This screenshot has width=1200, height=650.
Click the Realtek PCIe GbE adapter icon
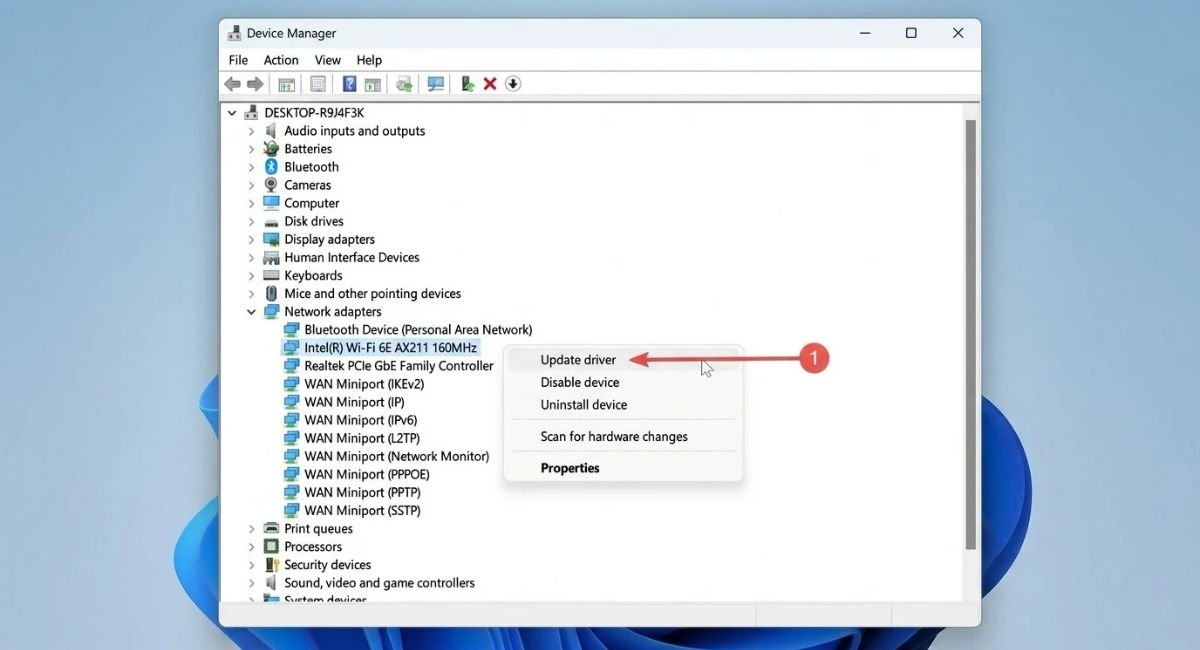click(291, 366)
